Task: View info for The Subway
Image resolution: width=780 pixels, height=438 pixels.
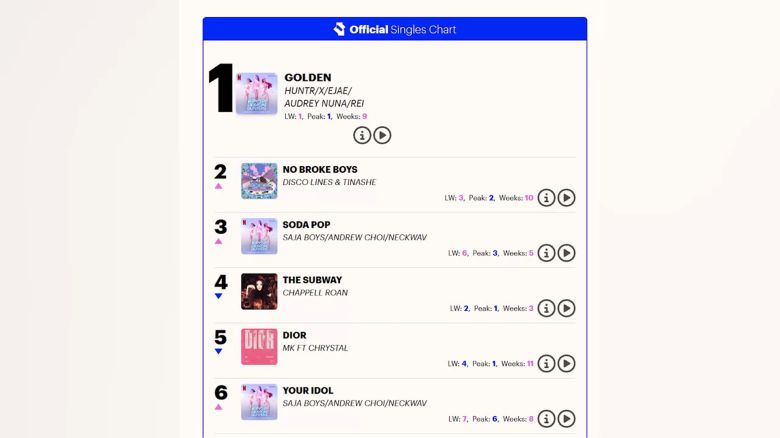Action: (546, 308)
